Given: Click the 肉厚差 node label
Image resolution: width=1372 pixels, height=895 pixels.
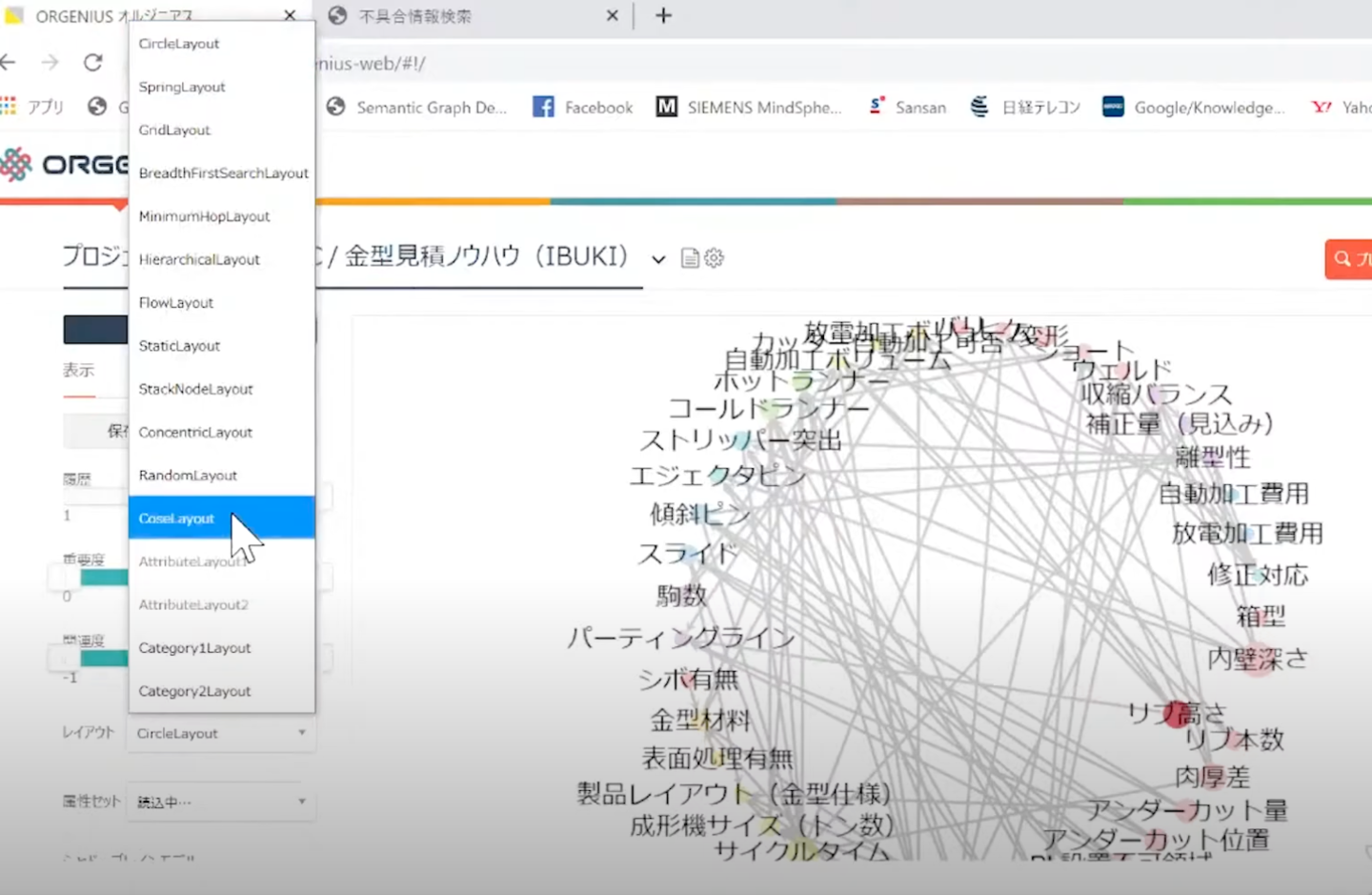Looking at the screenshot, I should (1213, 778).
